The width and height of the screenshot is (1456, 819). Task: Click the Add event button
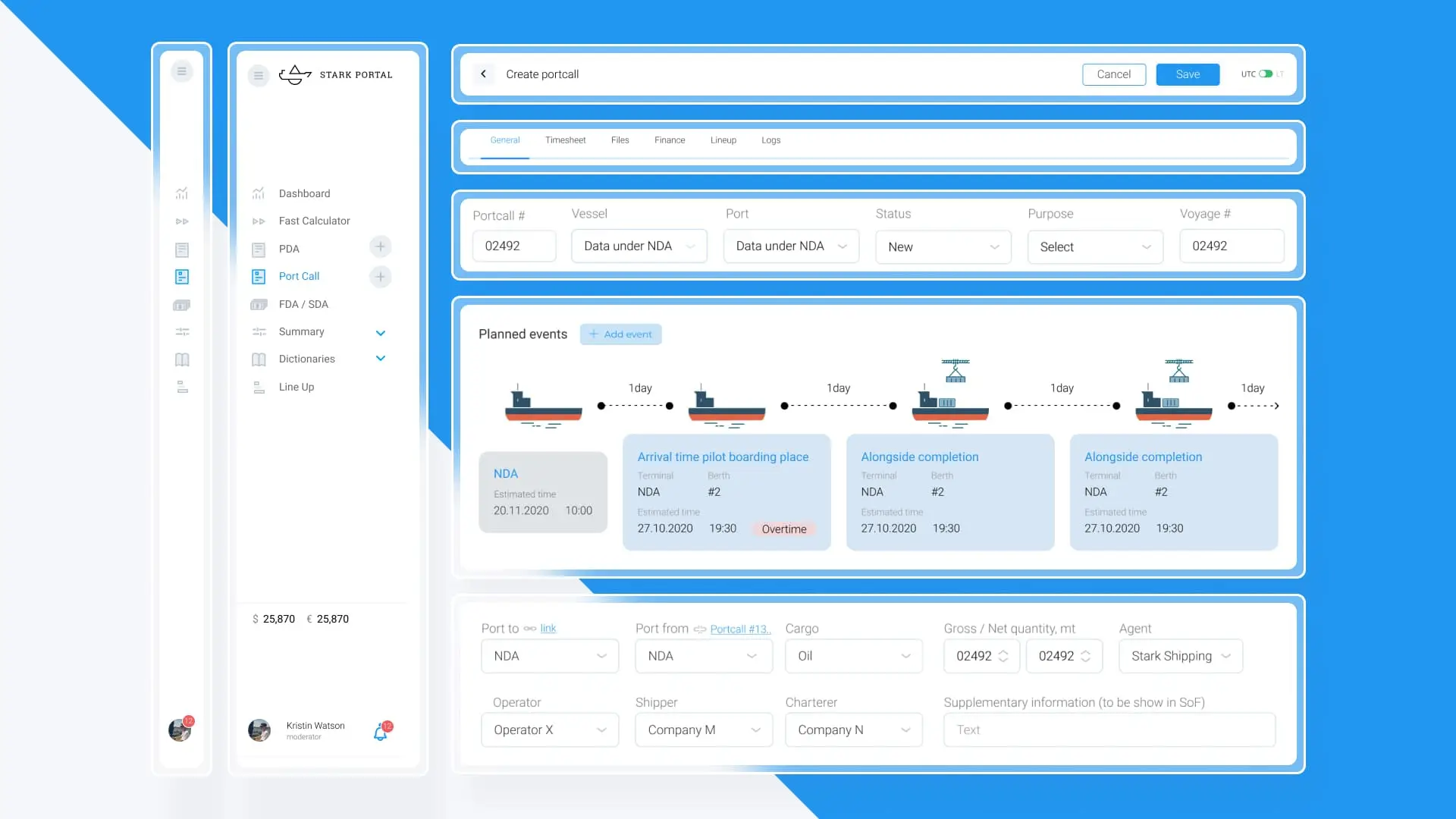pos(620,334)
